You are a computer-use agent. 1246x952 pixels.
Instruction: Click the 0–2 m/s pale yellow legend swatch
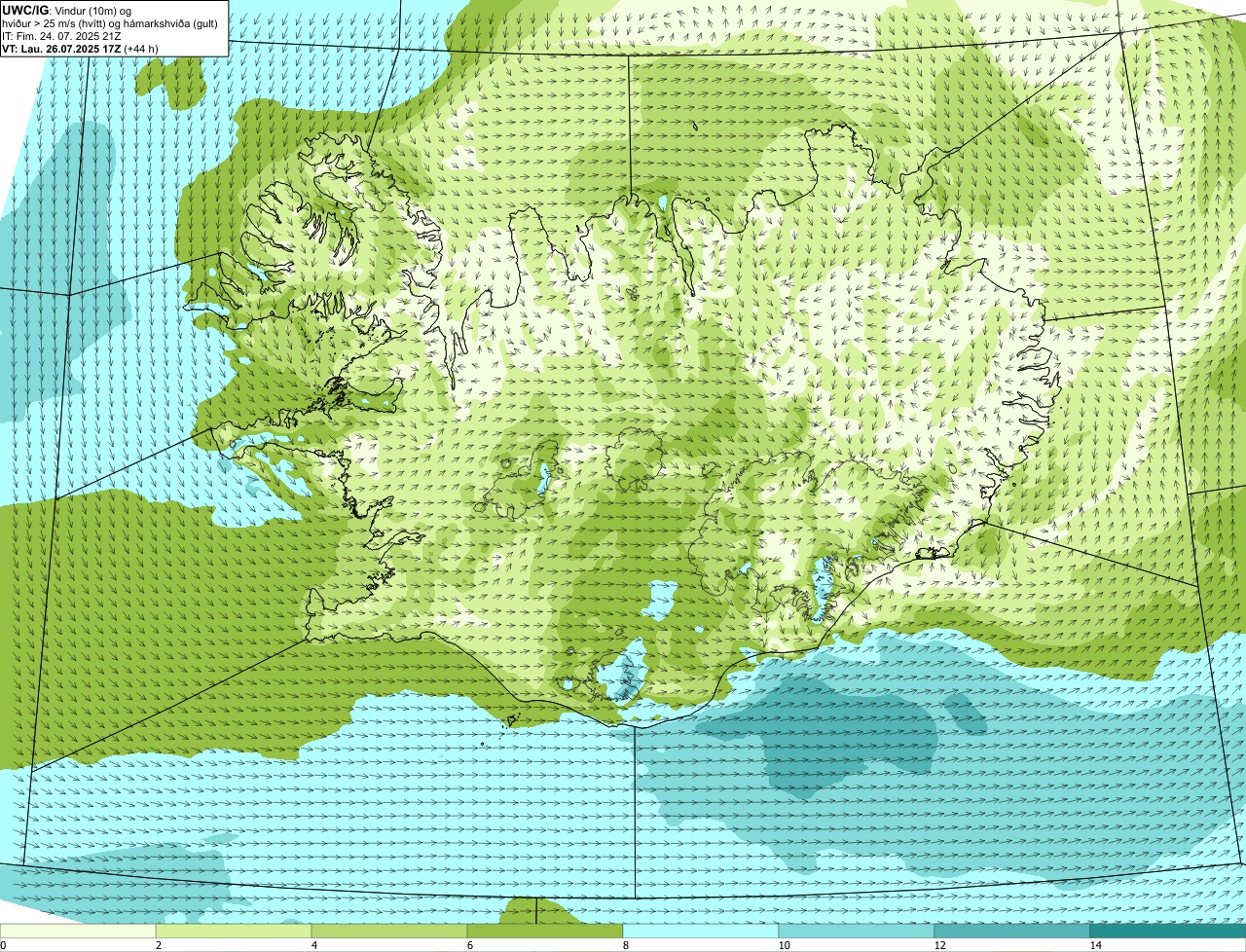pyautogui.click(x=78, y=931)
